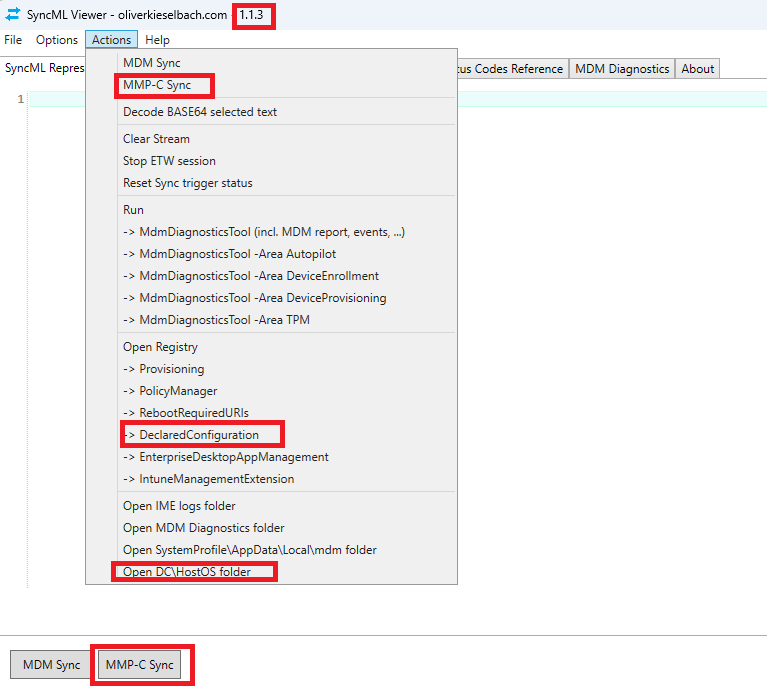Switch to MDM Diagnostics tab
767x687 pixels.
tap(622, 69)
